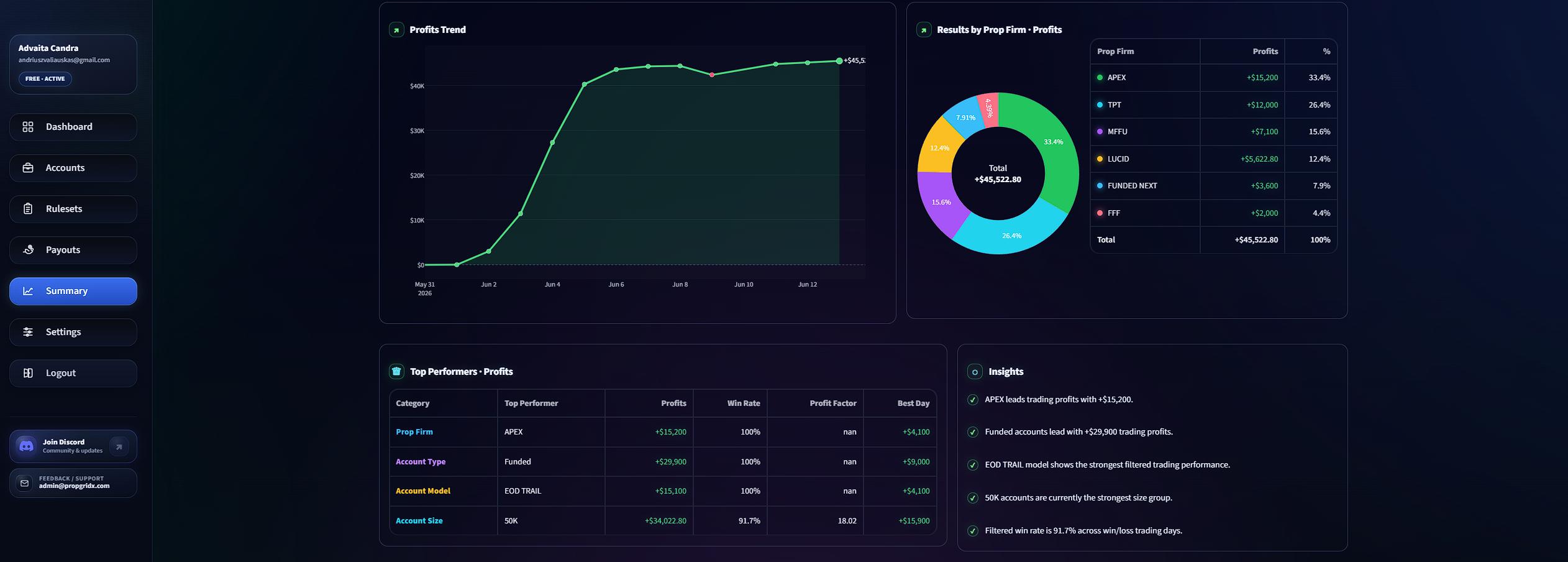Click the Account Size category link
1568x562 pixels.
(419, 521)
